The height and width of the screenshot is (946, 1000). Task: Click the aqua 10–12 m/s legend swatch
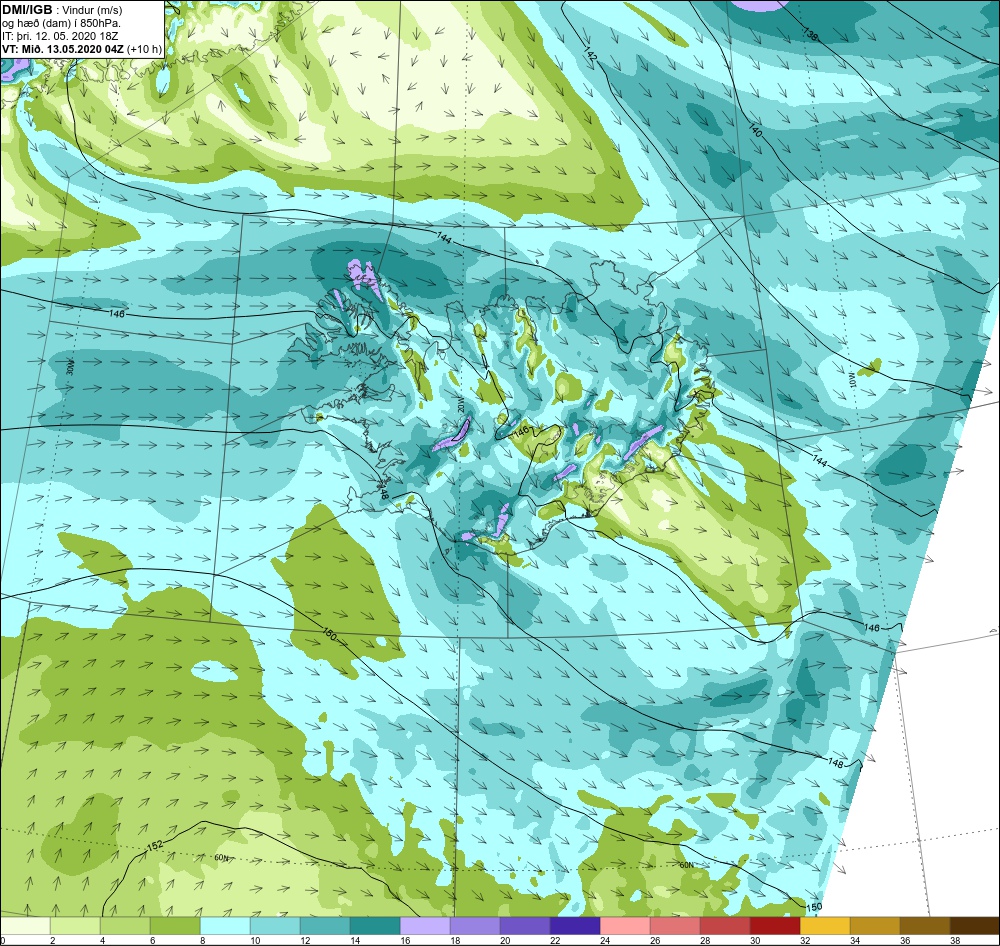coord(275,926)
